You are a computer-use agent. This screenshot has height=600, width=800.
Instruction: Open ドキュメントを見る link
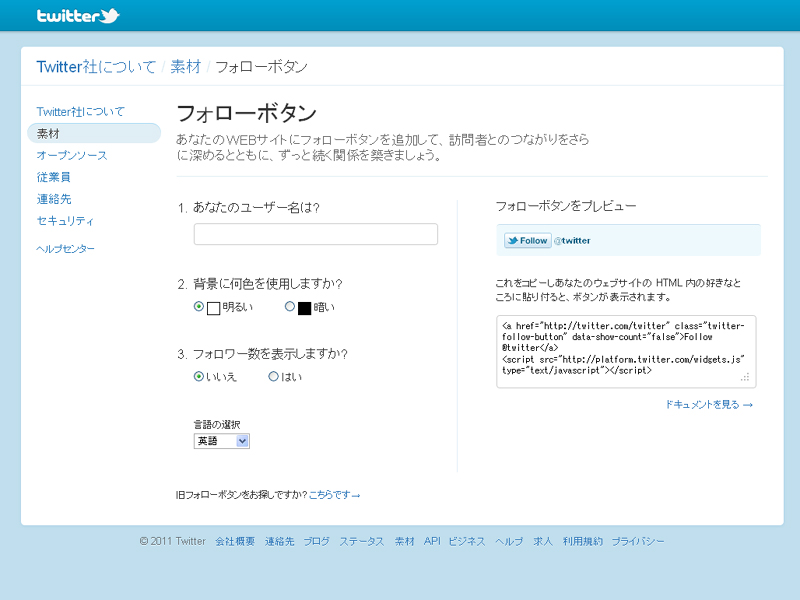[x=709, y=405]
